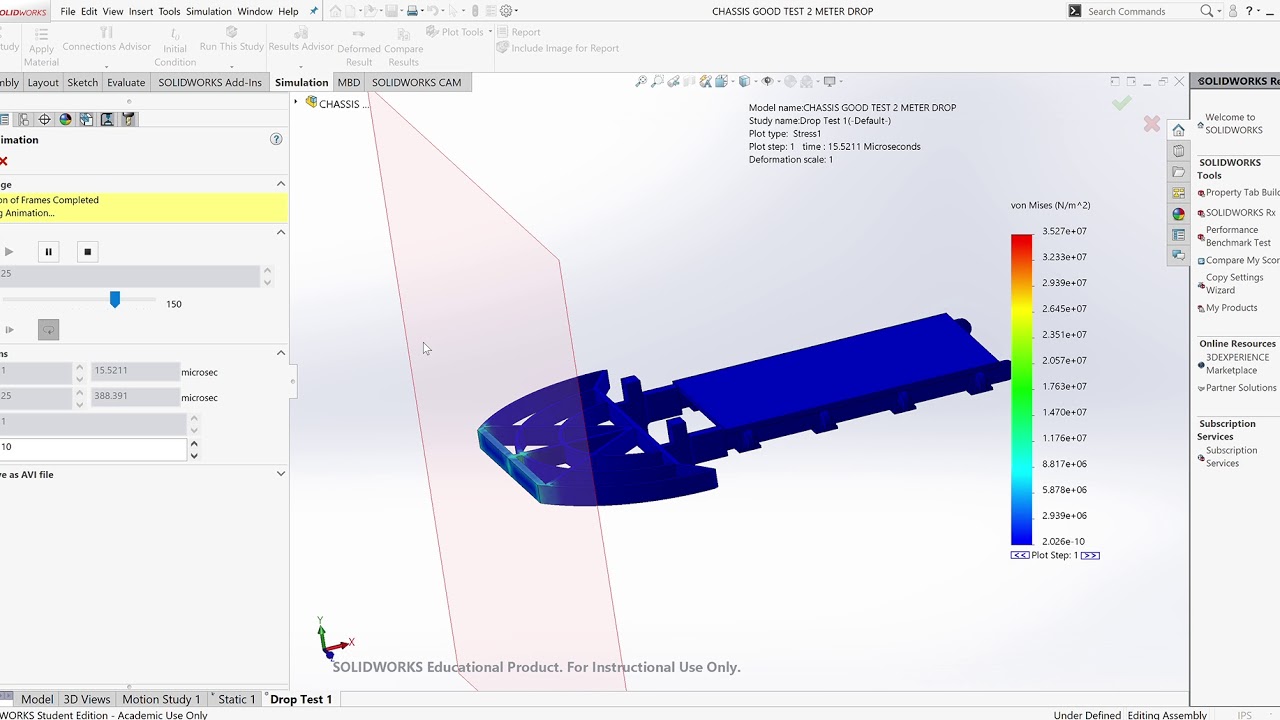Expand the Save as AVI file section
The image size is (1280, 720).
click(x=281, y=474)
